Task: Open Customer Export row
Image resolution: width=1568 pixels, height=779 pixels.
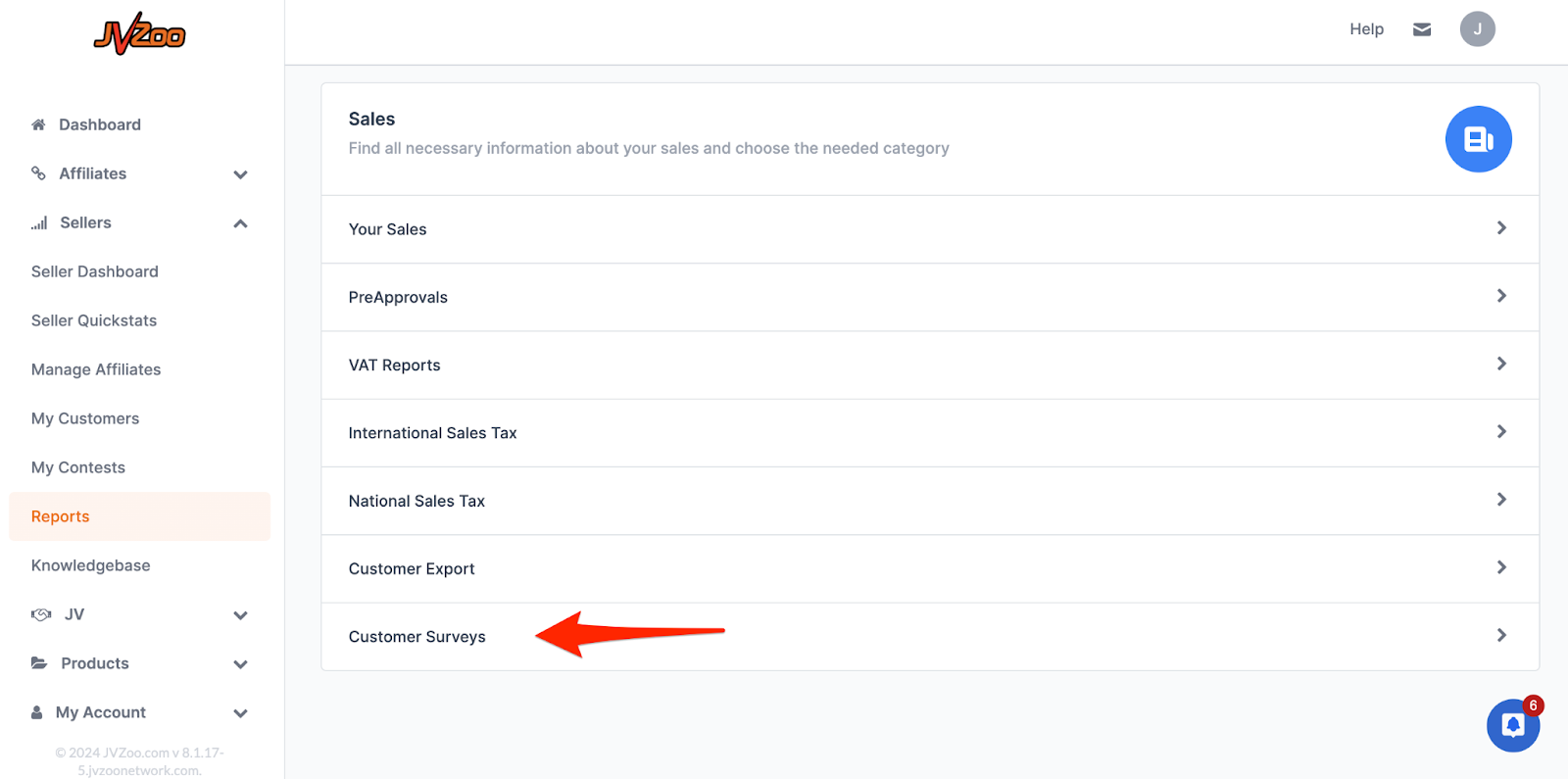Action: tap(412, 569)
